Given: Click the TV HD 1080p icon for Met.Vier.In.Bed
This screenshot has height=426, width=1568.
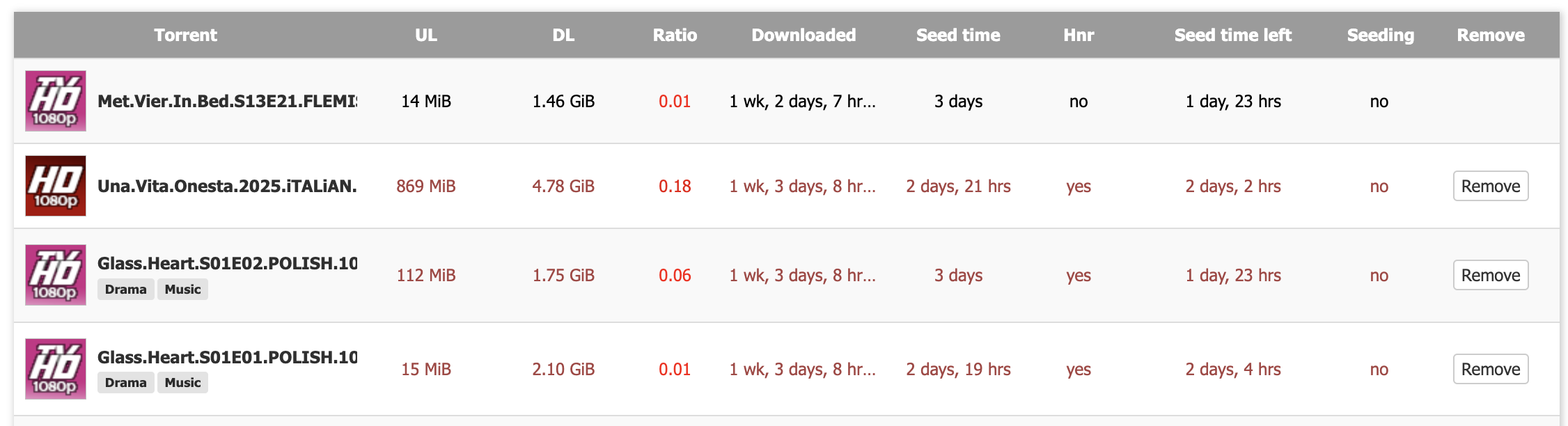Looking at the screenshot, I should coord(56,101).
